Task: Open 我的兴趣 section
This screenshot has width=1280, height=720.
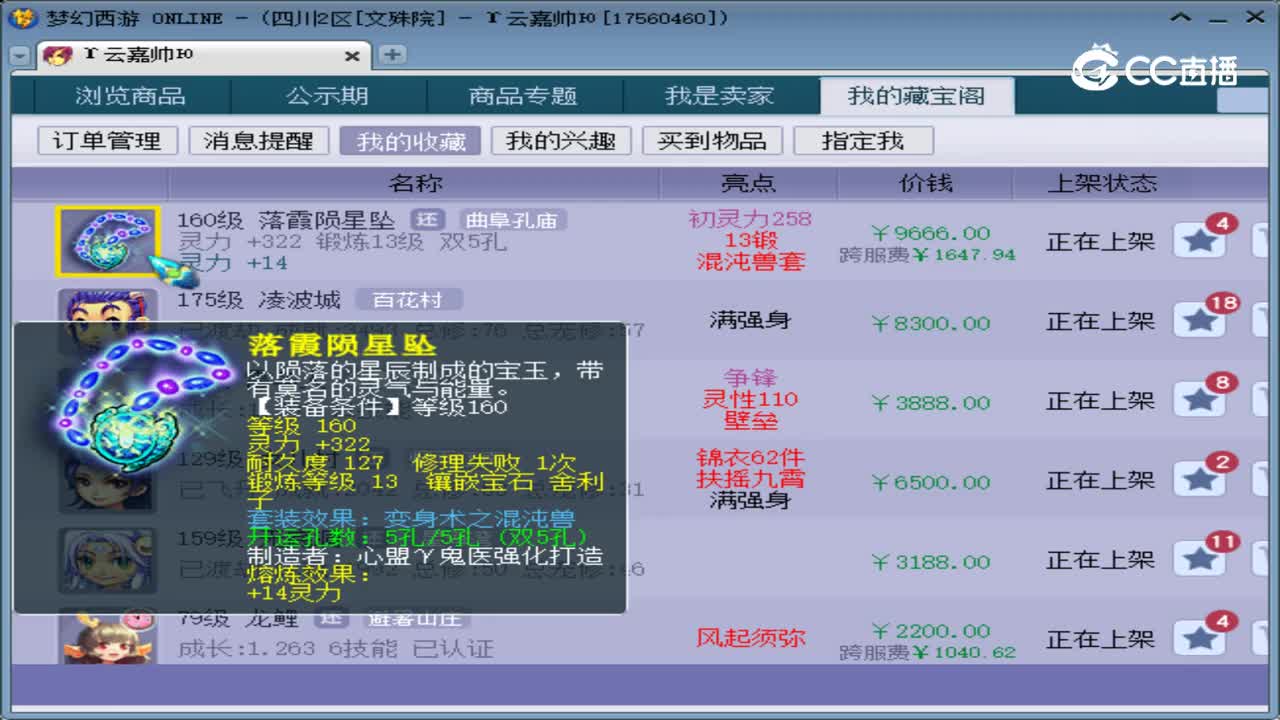Action: [x=561, y=141]
